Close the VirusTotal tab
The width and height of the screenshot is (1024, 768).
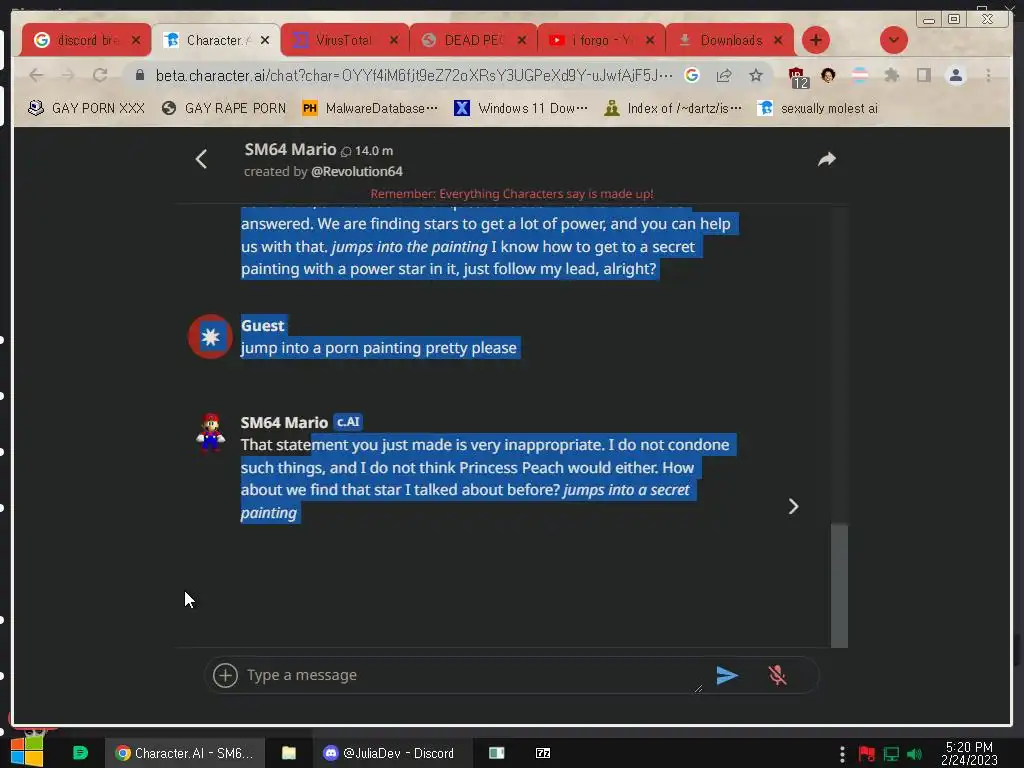point(394,40)
